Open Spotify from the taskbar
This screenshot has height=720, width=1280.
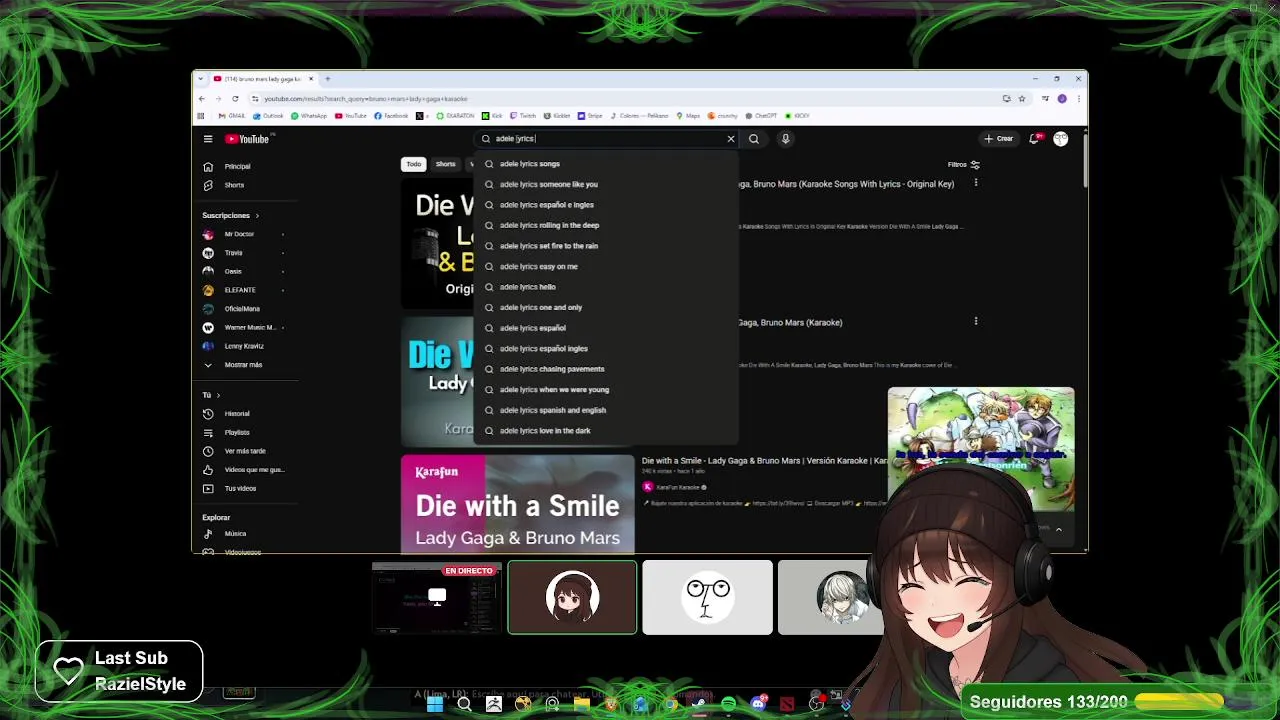pos(728,704)
